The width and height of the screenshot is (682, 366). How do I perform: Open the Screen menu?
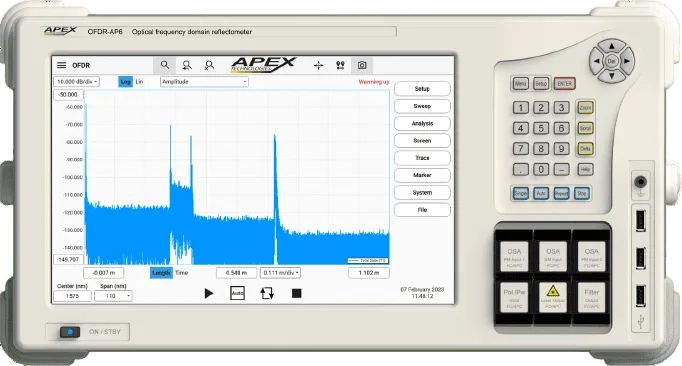(x=422, y=141)
